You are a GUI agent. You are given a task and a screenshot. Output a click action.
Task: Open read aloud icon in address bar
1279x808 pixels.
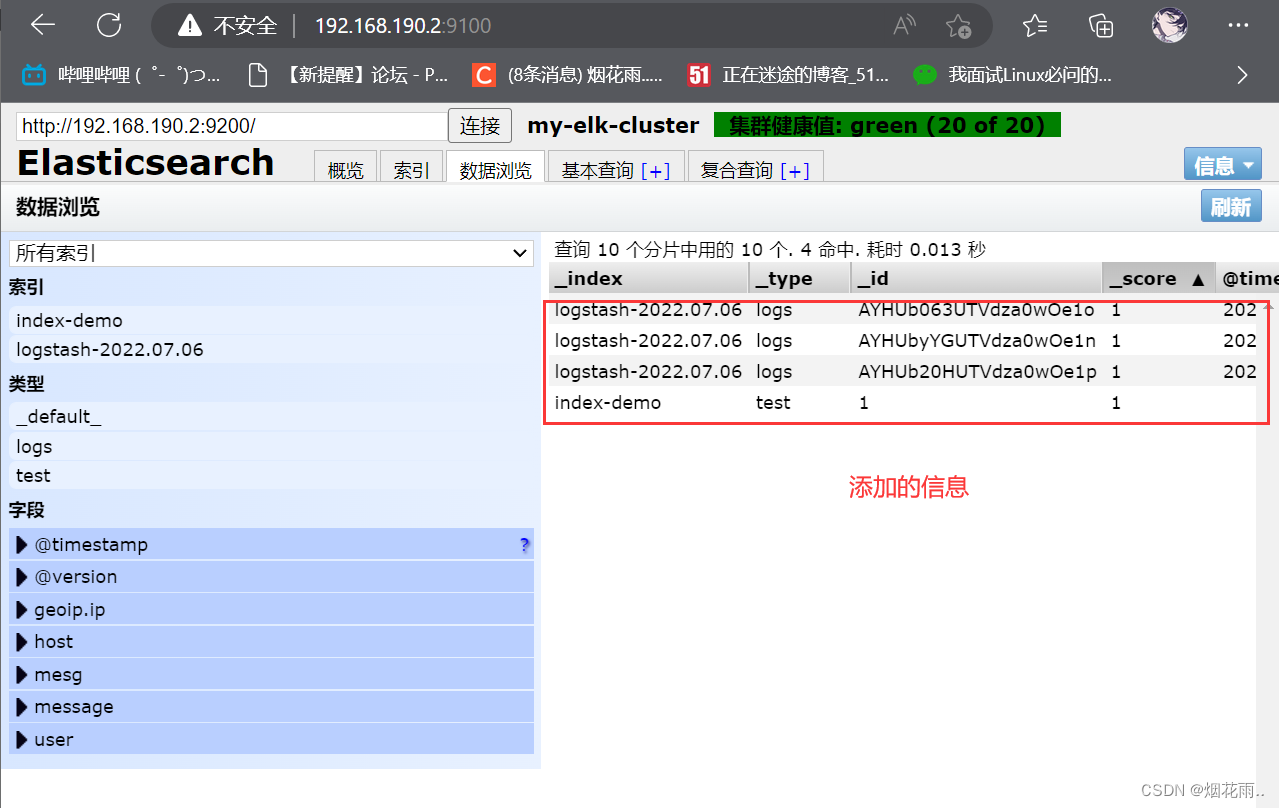(904, 26)
